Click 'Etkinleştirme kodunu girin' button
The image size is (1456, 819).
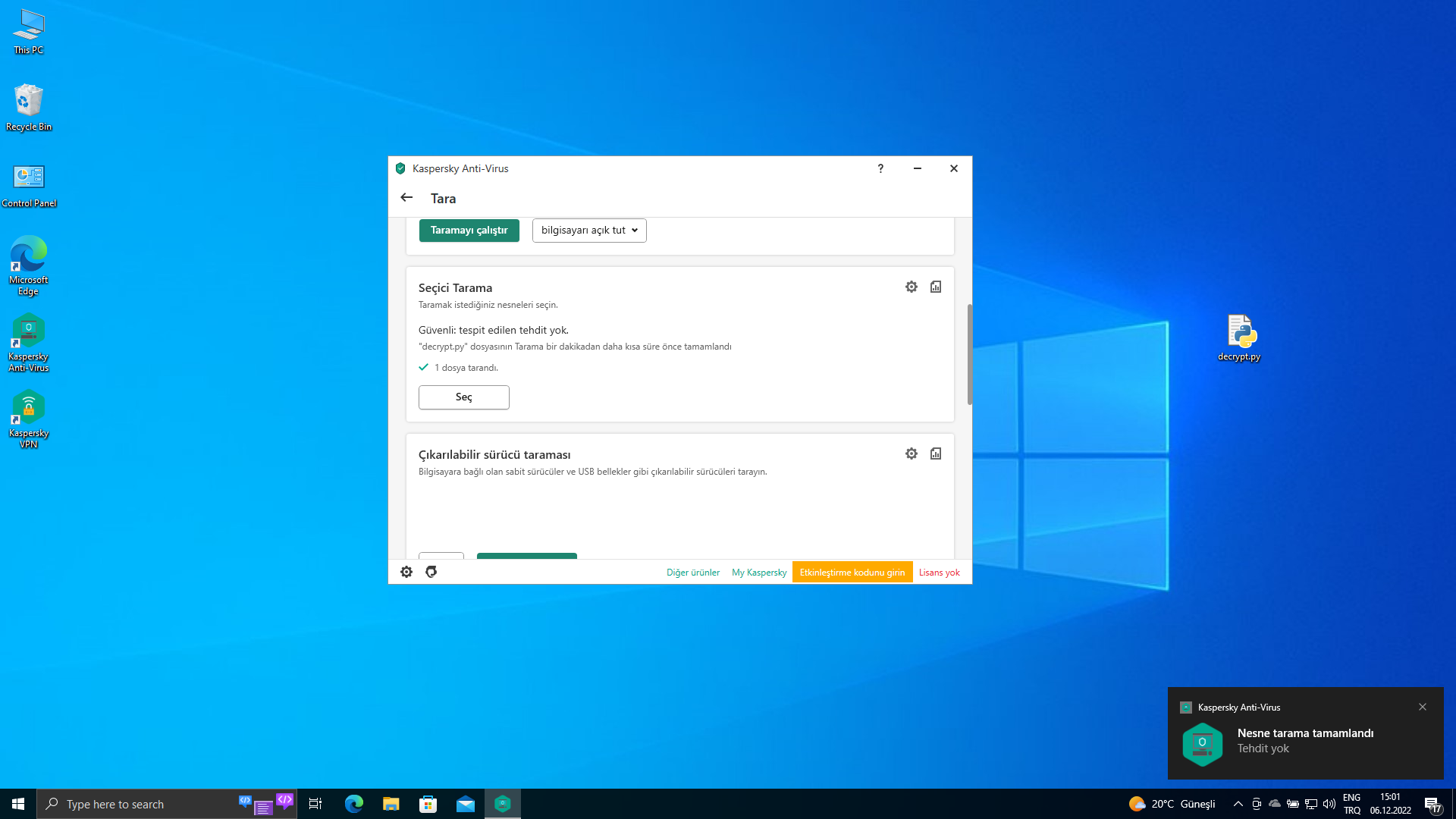point(852,573)
